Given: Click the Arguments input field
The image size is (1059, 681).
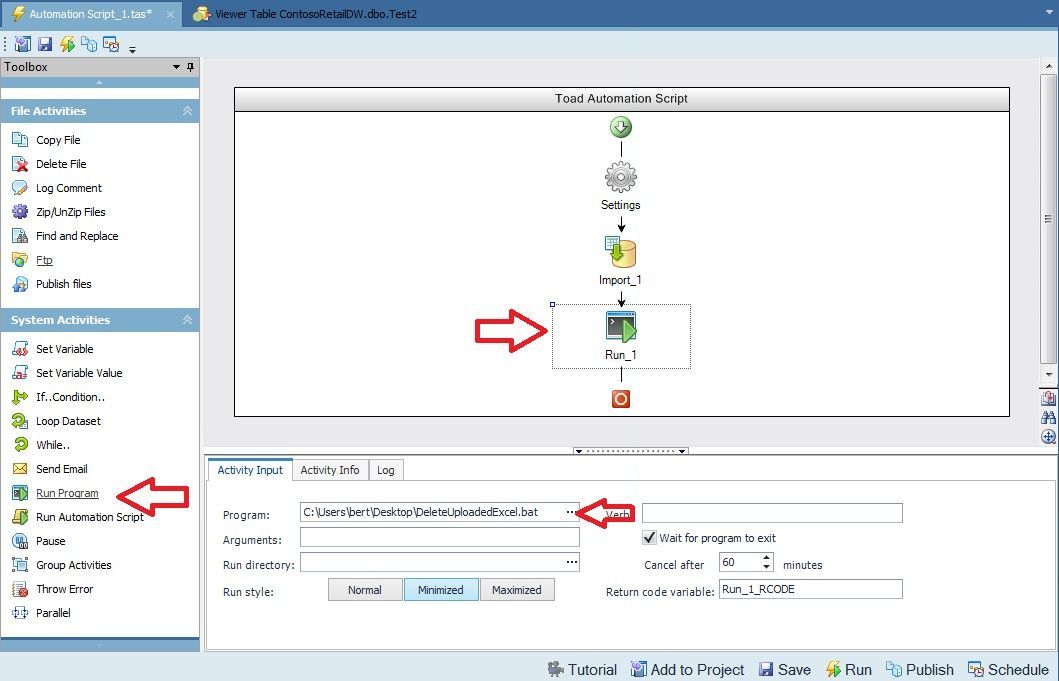Looking at the screenshot, I should point(440,537).
